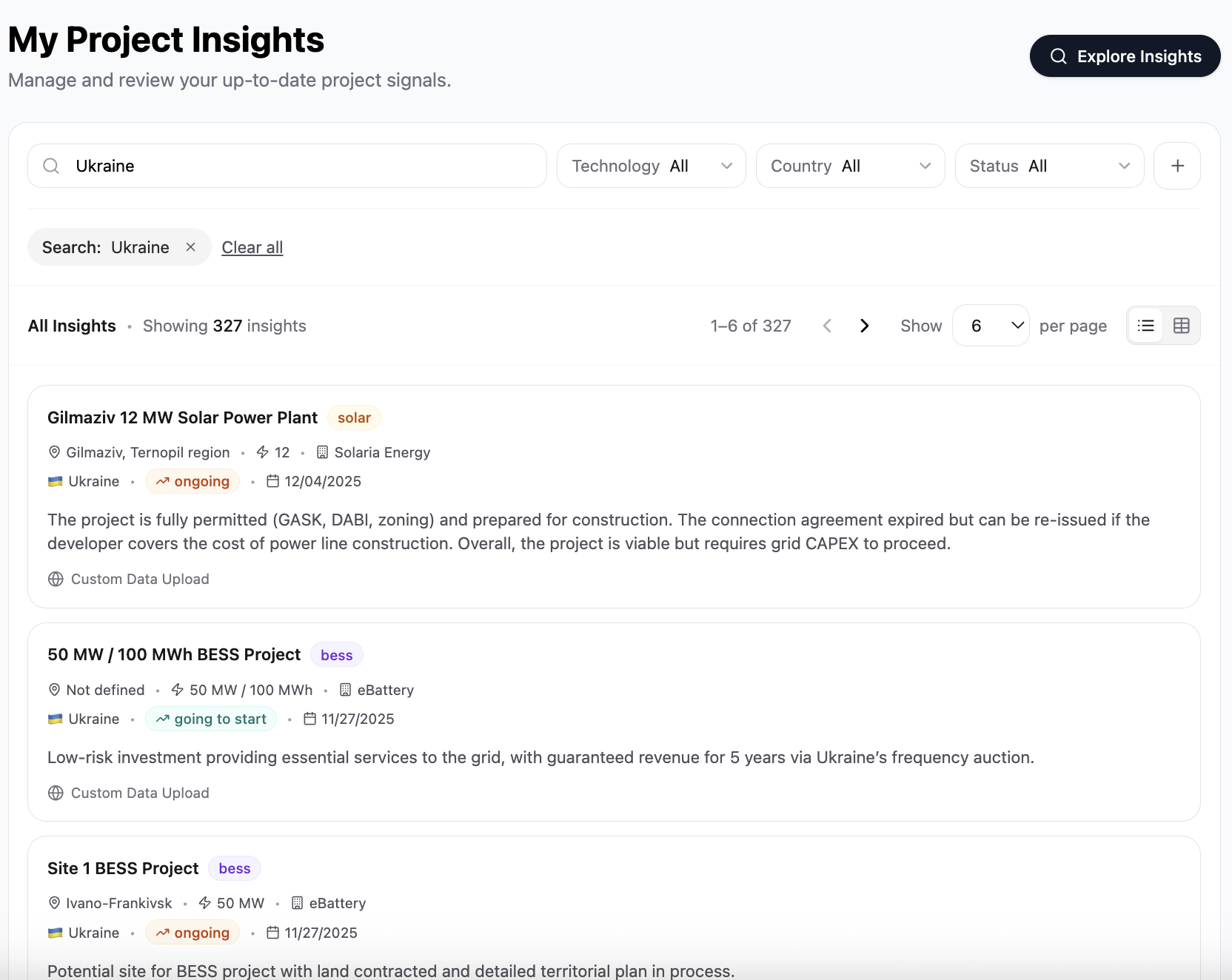Switch to grid table view
Viewport: 1232px width, 980px height.
coord(1182,326)
